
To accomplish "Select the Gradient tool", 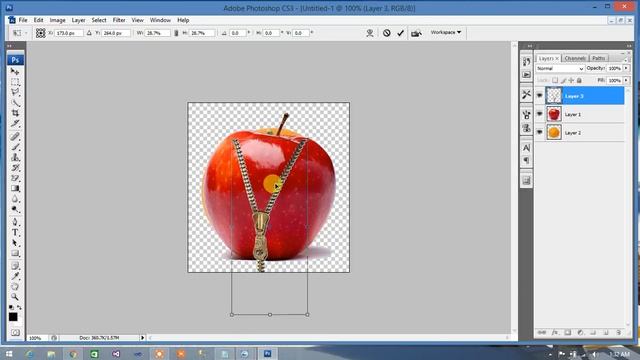I will point(15,188).
